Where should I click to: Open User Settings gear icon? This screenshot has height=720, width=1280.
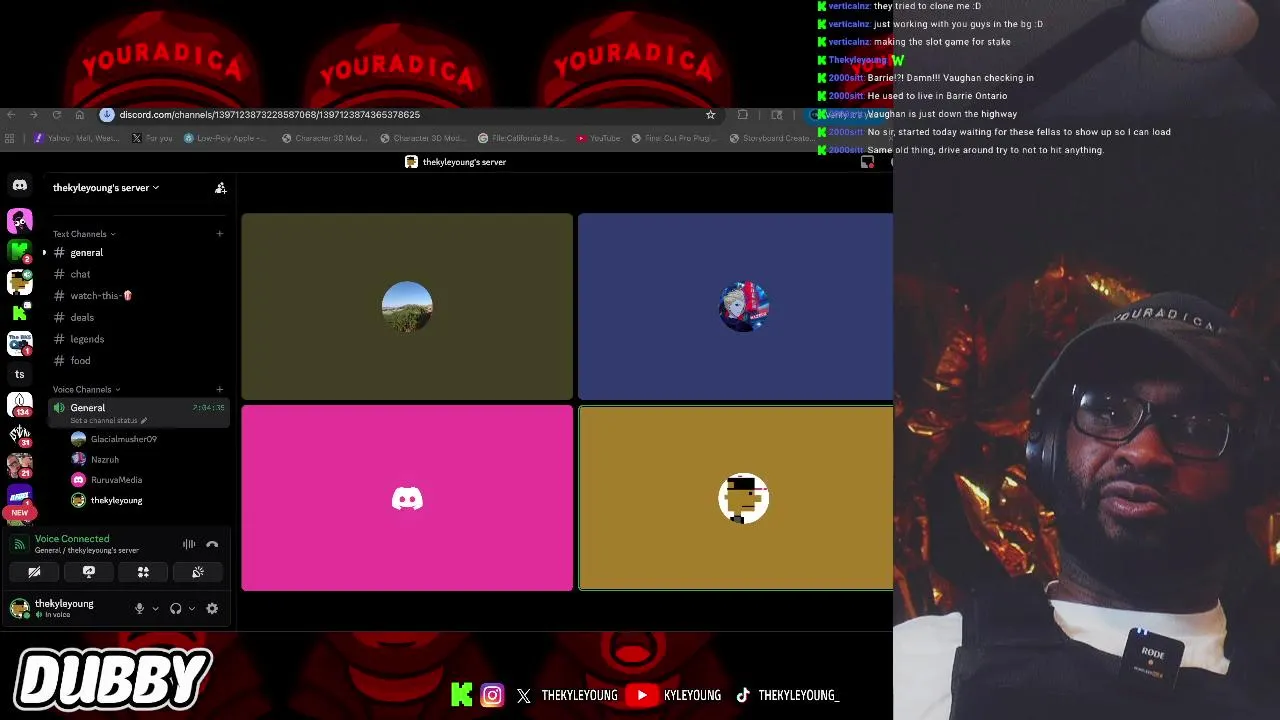pyautogui.click(x=212, y=608)
